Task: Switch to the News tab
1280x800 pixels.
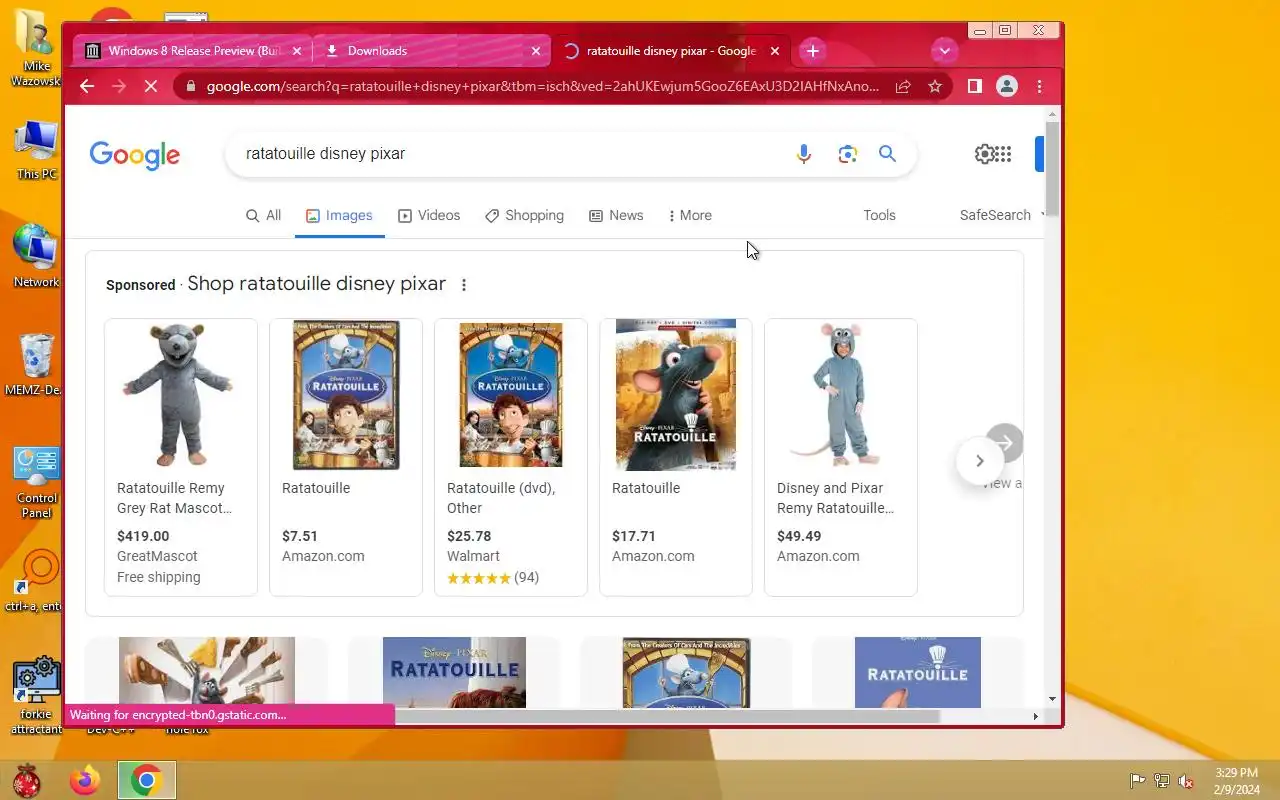Action: tap(616, 216)
